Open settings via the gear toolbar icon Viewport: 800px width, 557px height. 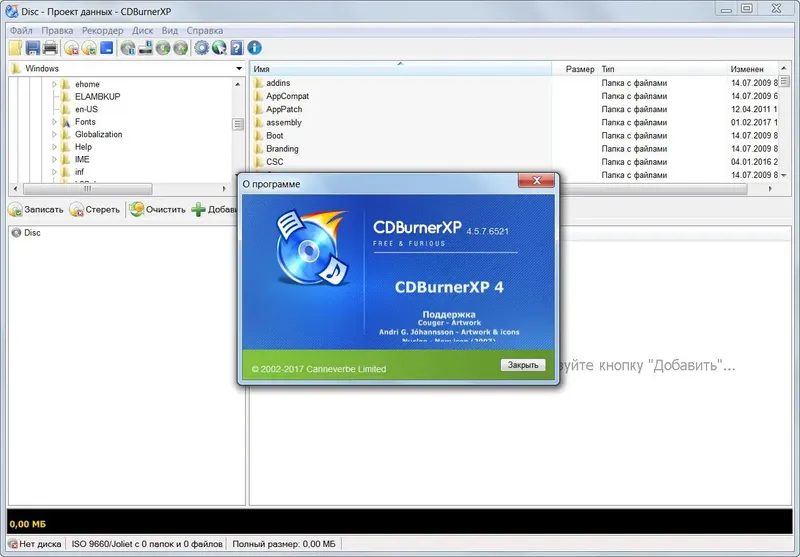coord(202,48)
